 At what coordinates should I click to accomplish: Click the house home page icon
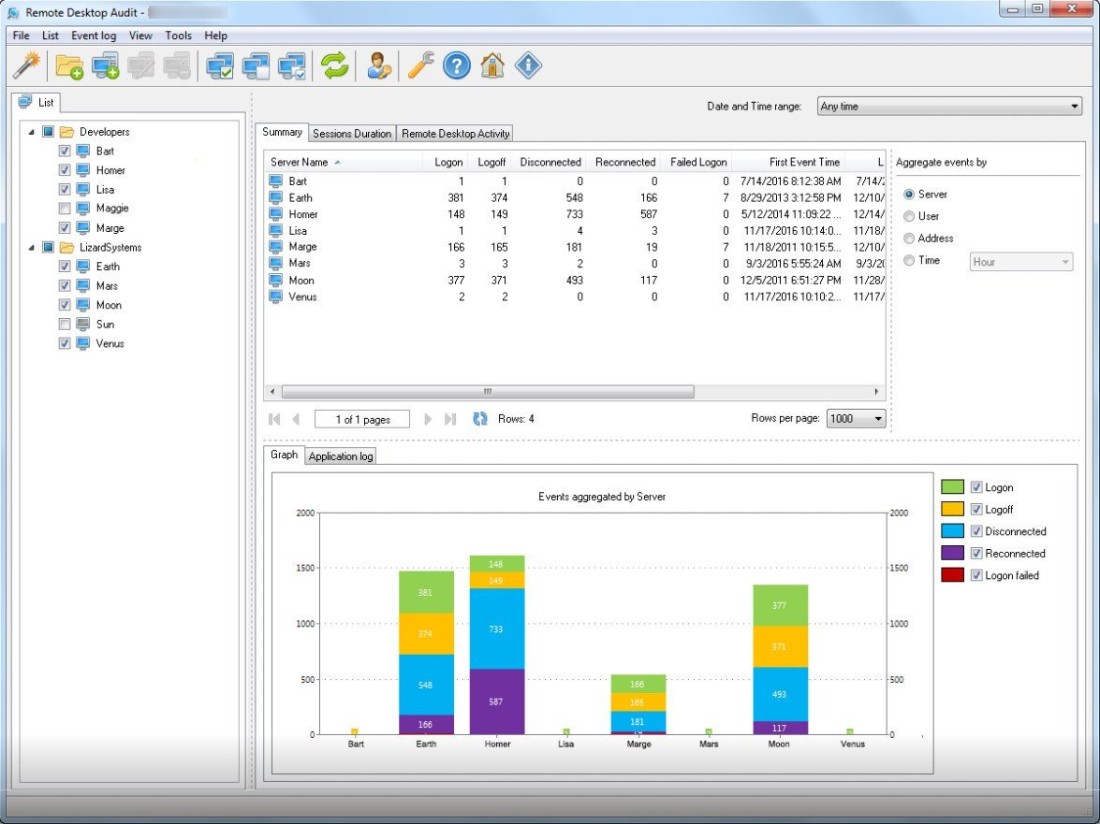point(492,66)
